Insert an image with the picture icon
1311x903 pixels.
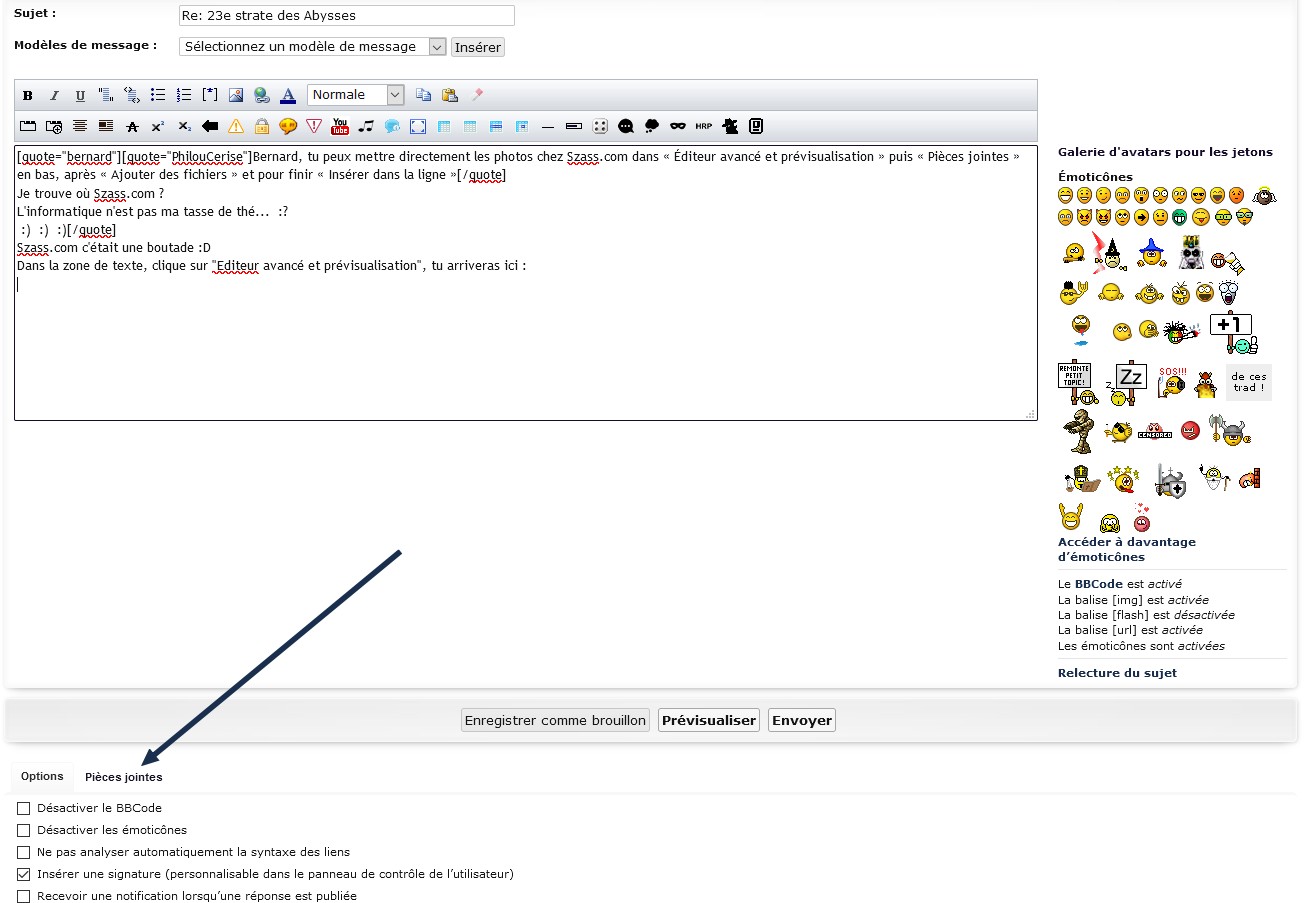click(236, 95)
